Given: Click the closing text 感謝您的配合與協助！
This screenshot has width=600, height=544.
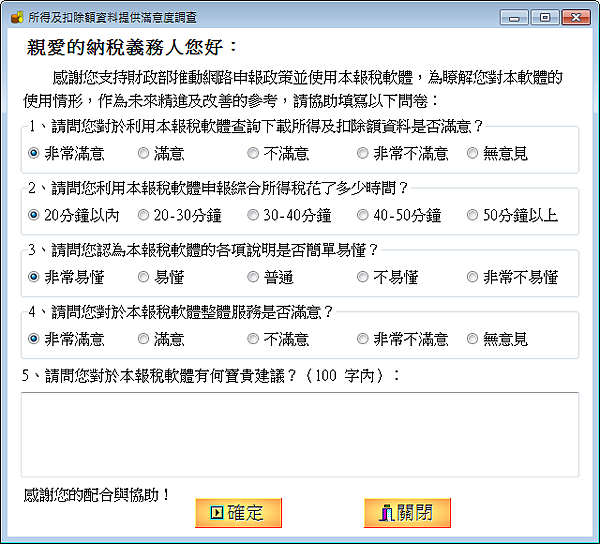Looking at the screenshot, I should pyautogui.click(x=96, y=495).
